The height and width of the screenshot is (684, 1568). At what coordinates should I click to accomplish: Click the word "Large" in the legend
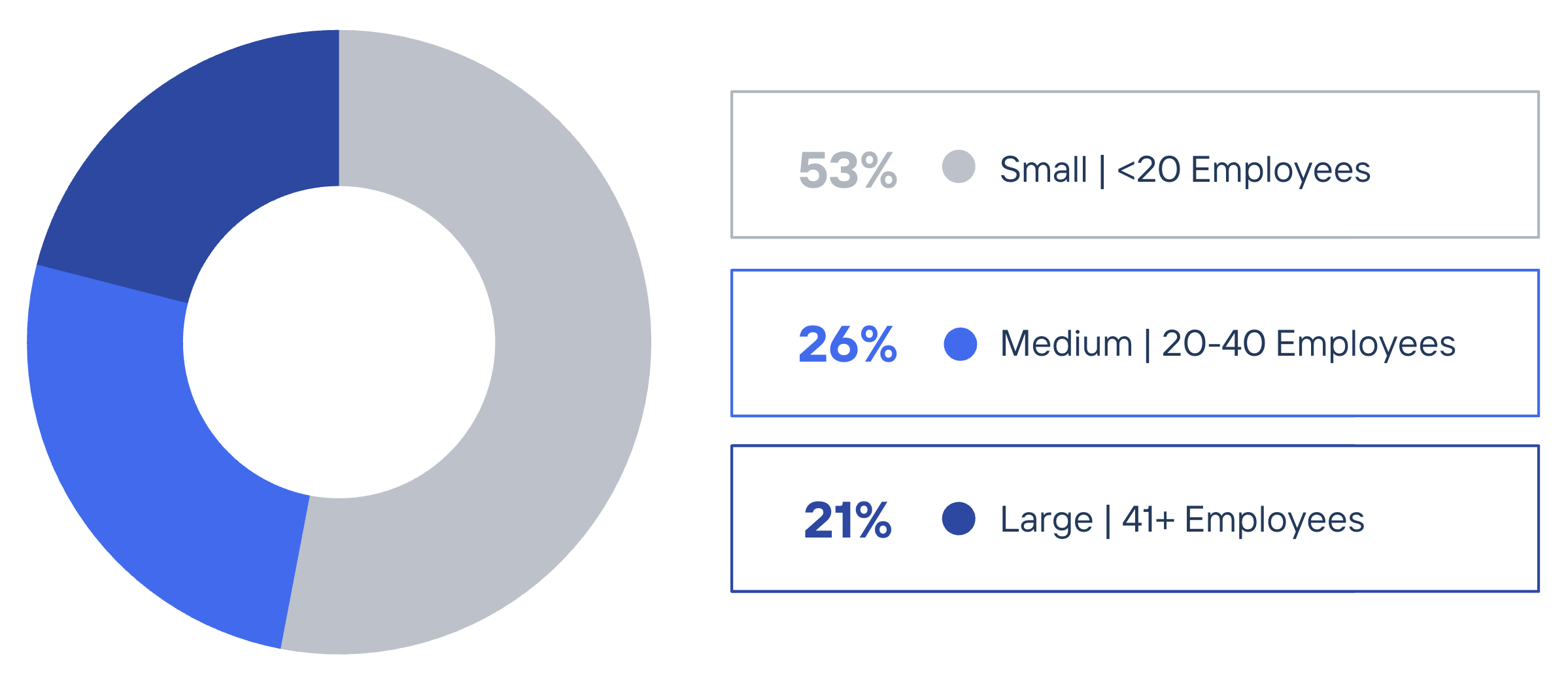[1046, 521]
